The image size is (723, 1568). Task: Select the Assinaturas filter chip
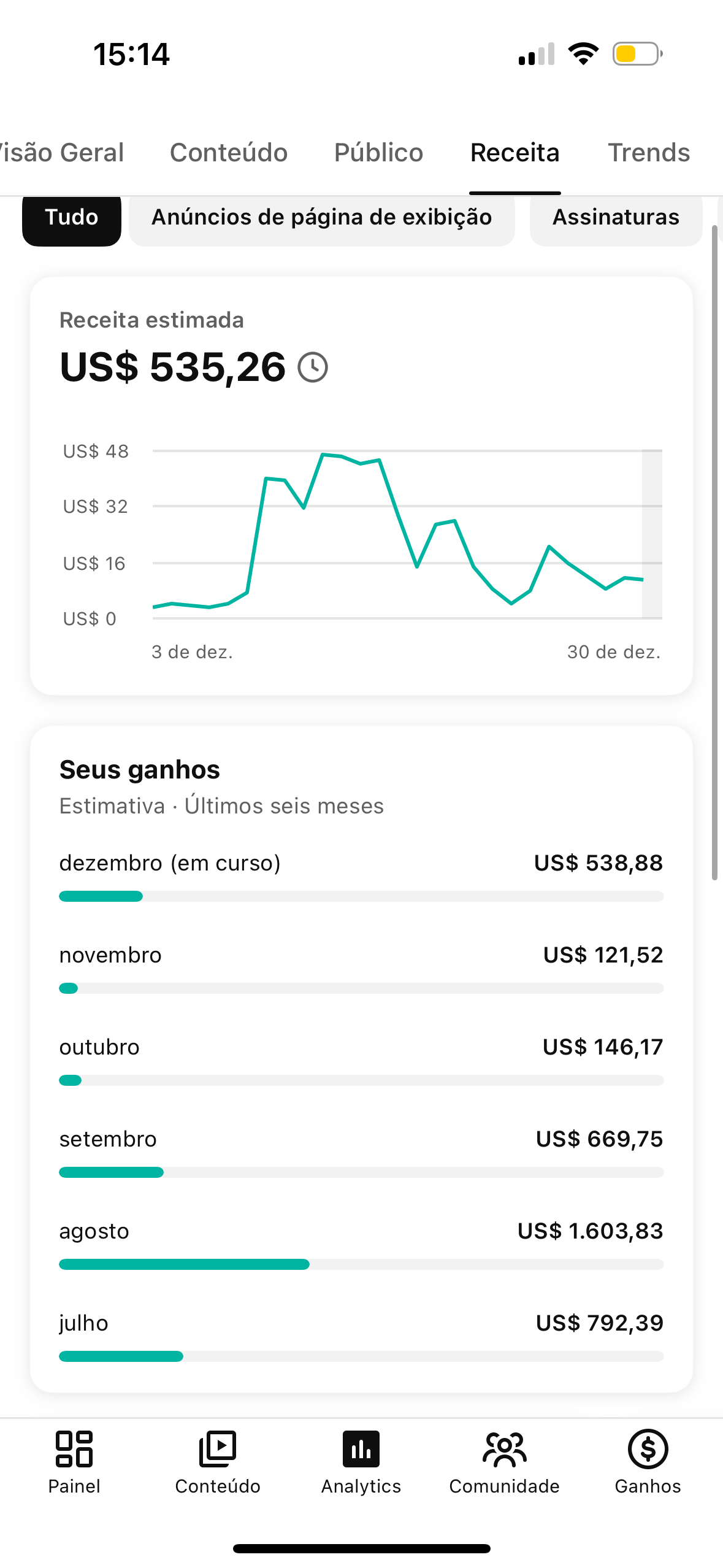pos(616,218)
